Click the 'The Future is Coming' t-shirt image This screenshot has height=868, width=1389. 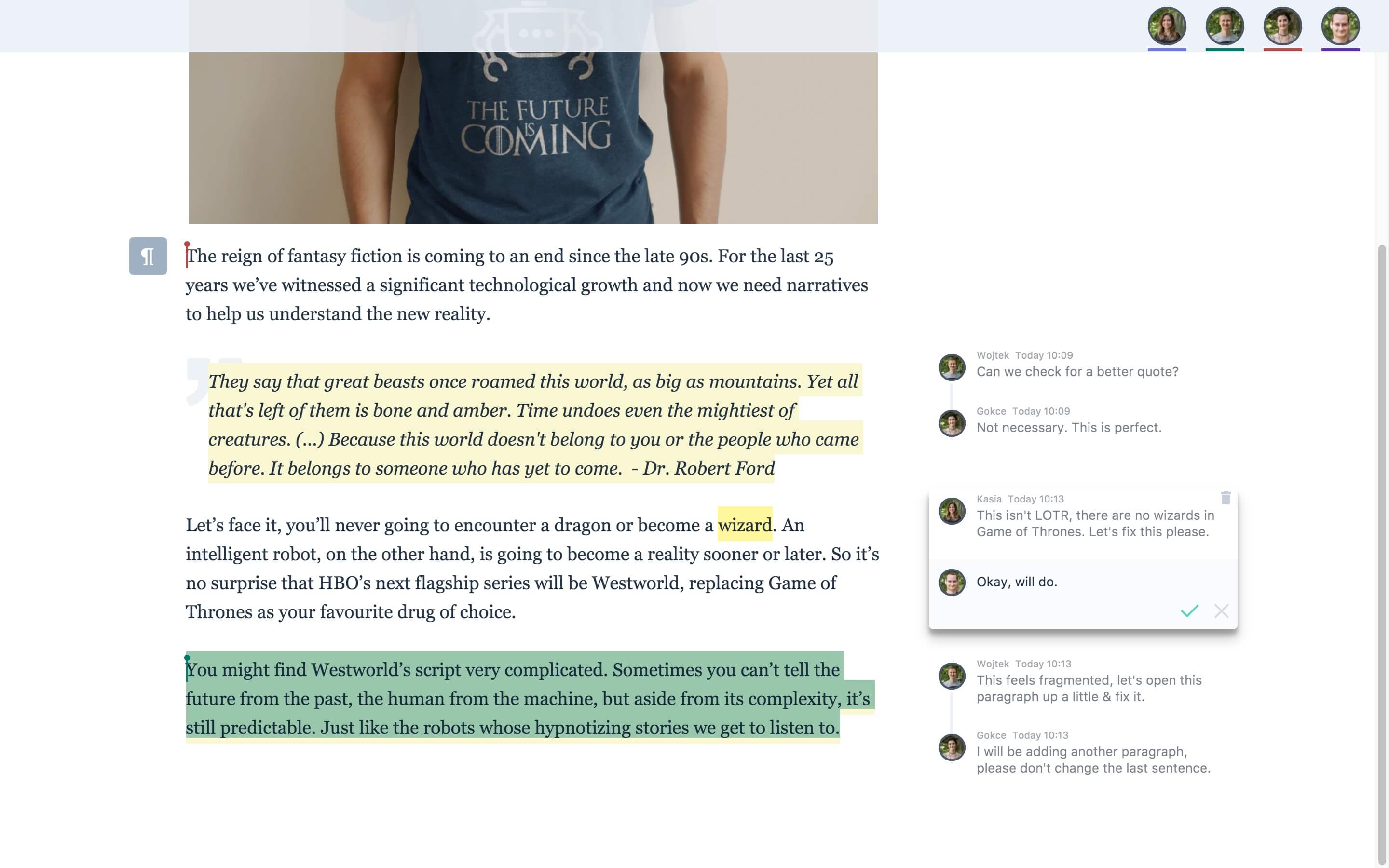pos(533,112)
